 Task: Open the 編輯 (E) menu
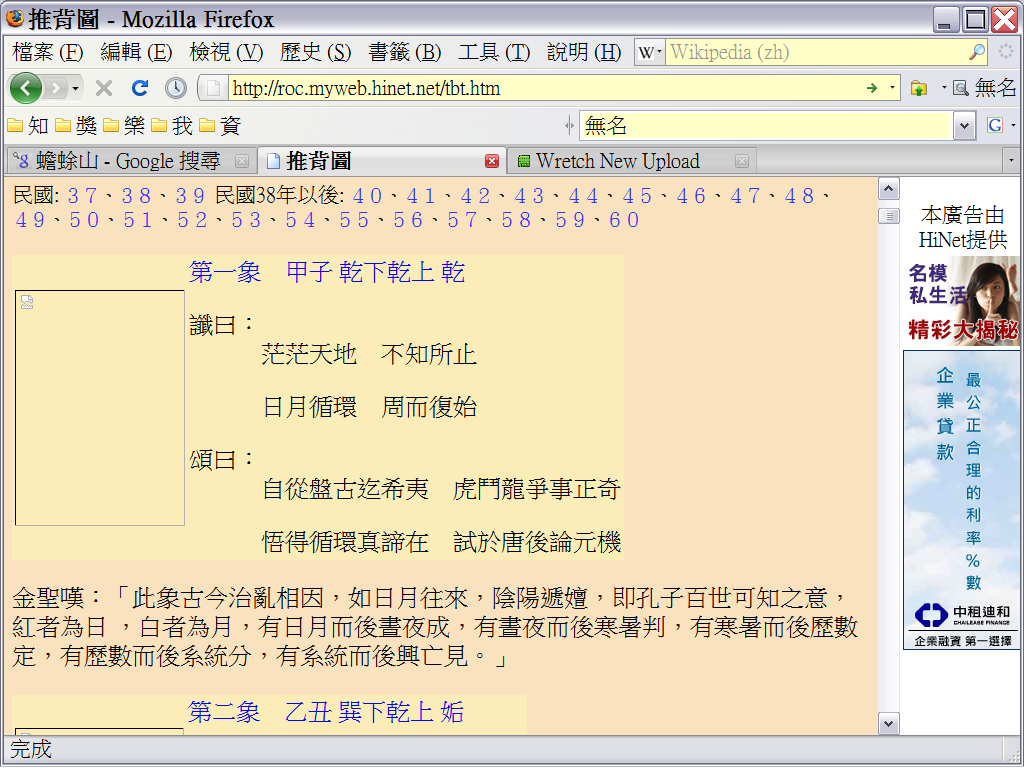[x=136, y=52]
